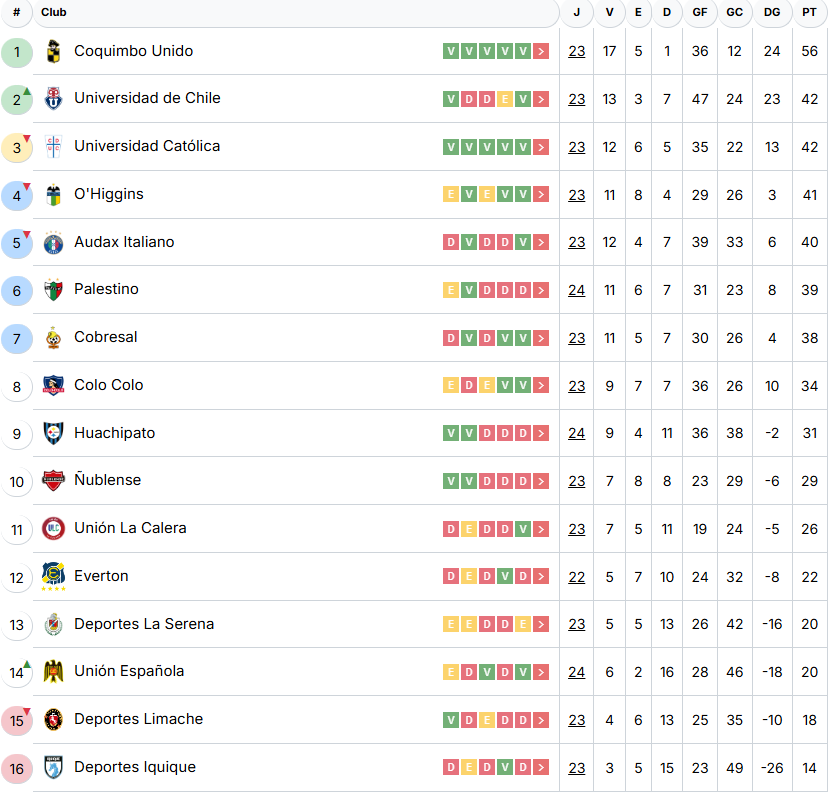Click the Colo Colo club crest
The width and height of the screenshot is (835, 798).
click(53, 386)
